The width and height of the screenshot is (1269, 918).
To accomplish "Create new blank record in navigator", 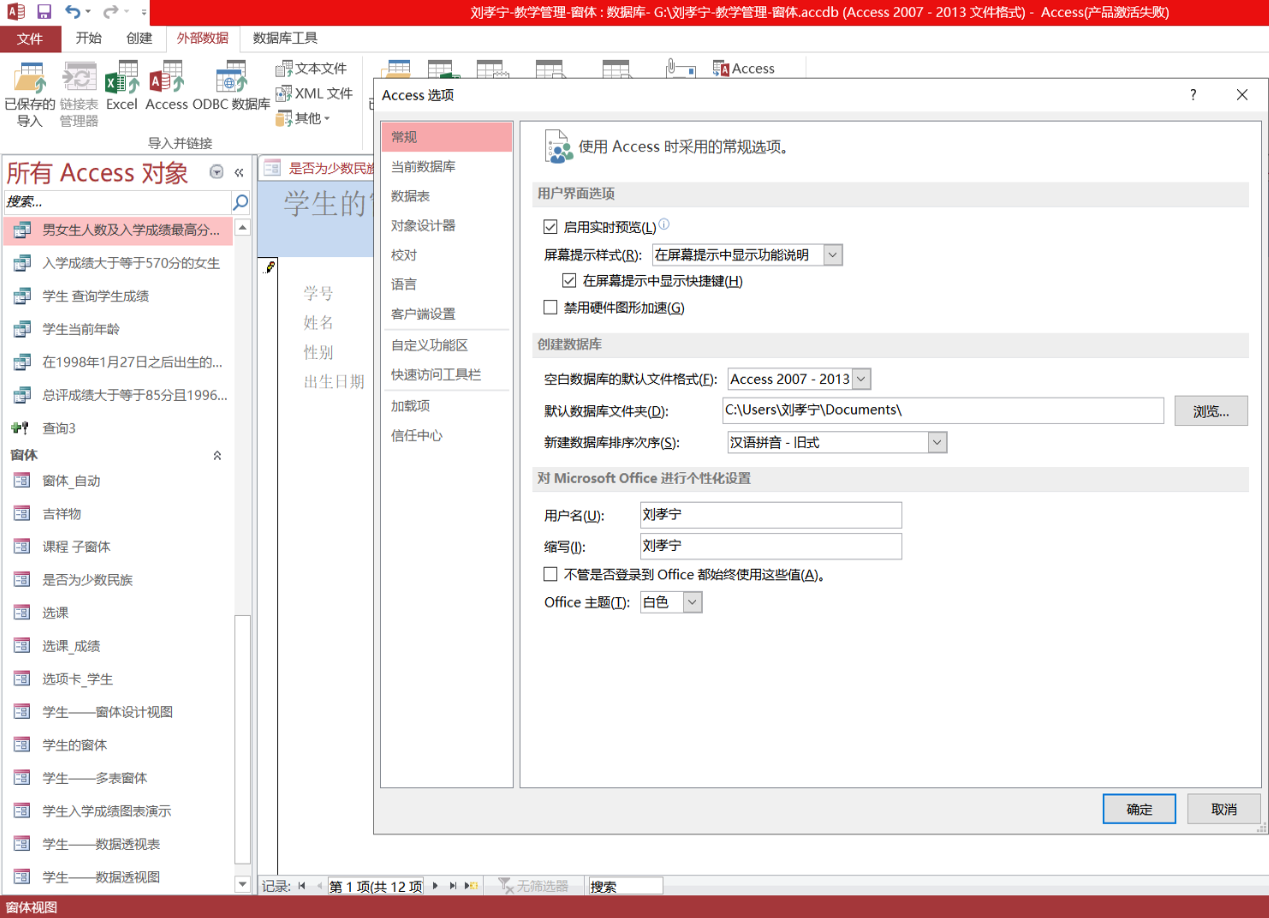I will [472, 886].
